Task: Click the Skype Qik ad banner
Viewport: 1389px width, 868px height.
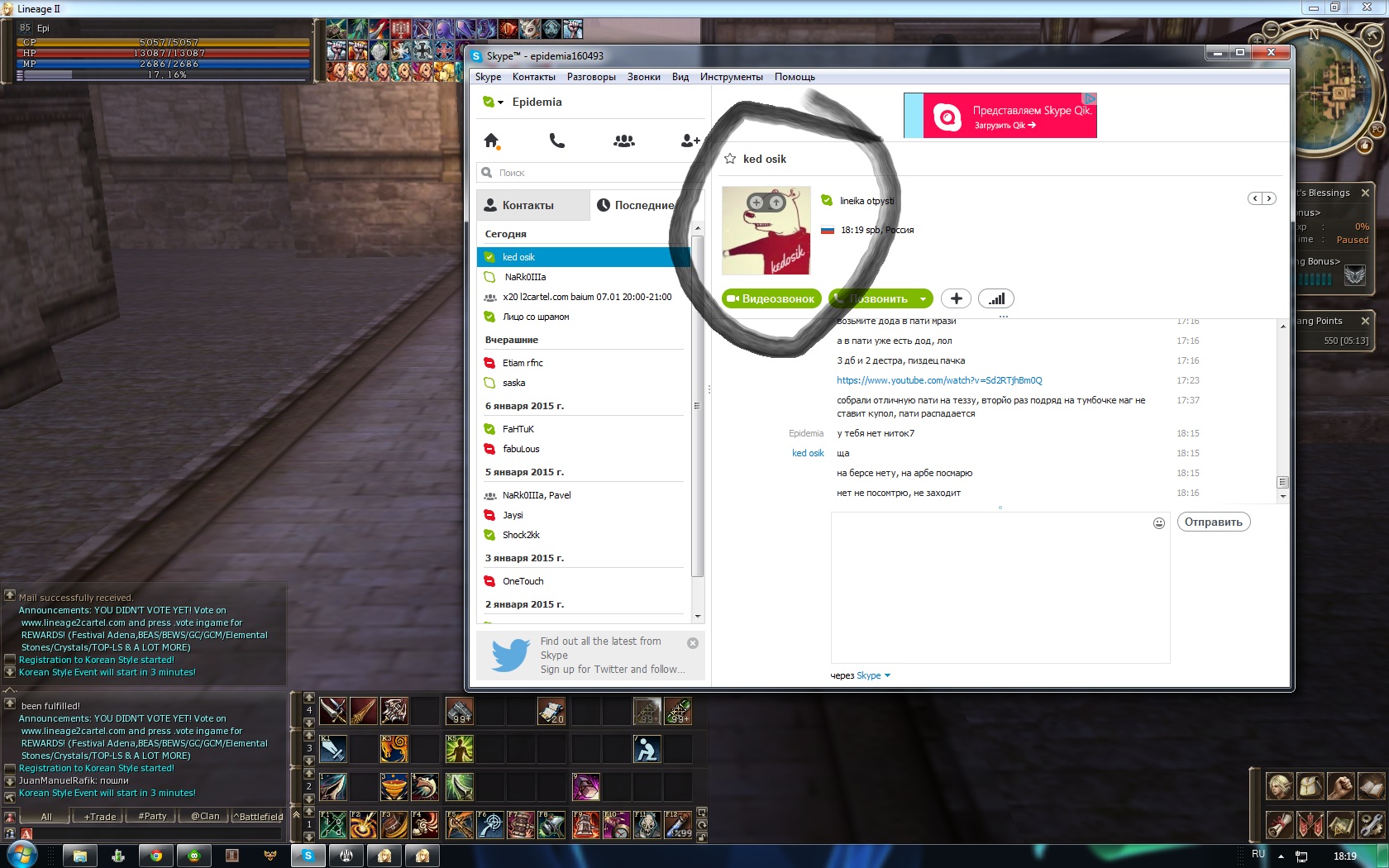Action: coord(1000,115)
